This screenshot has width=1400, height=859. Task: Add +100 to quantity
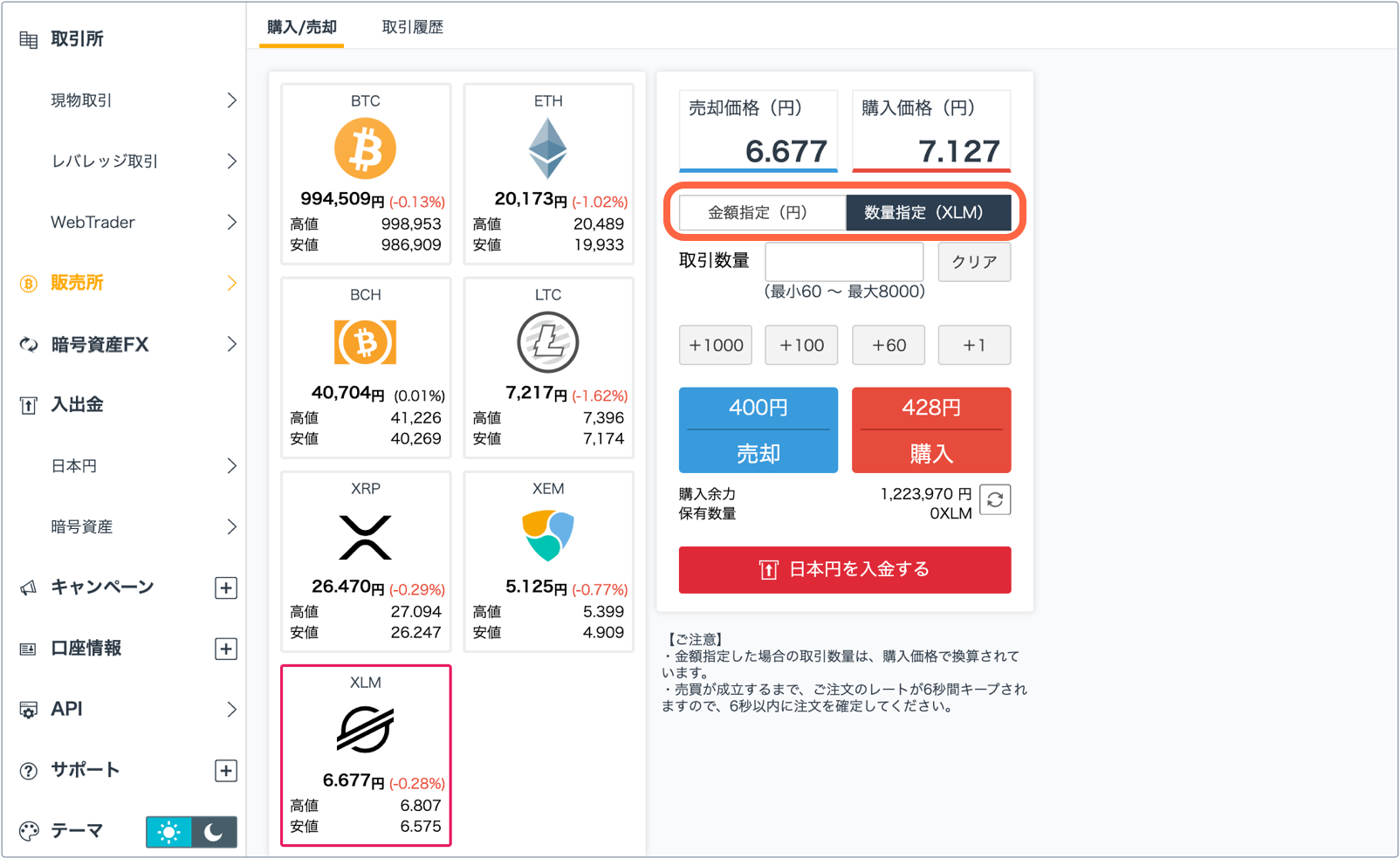(x=801, y=345)
